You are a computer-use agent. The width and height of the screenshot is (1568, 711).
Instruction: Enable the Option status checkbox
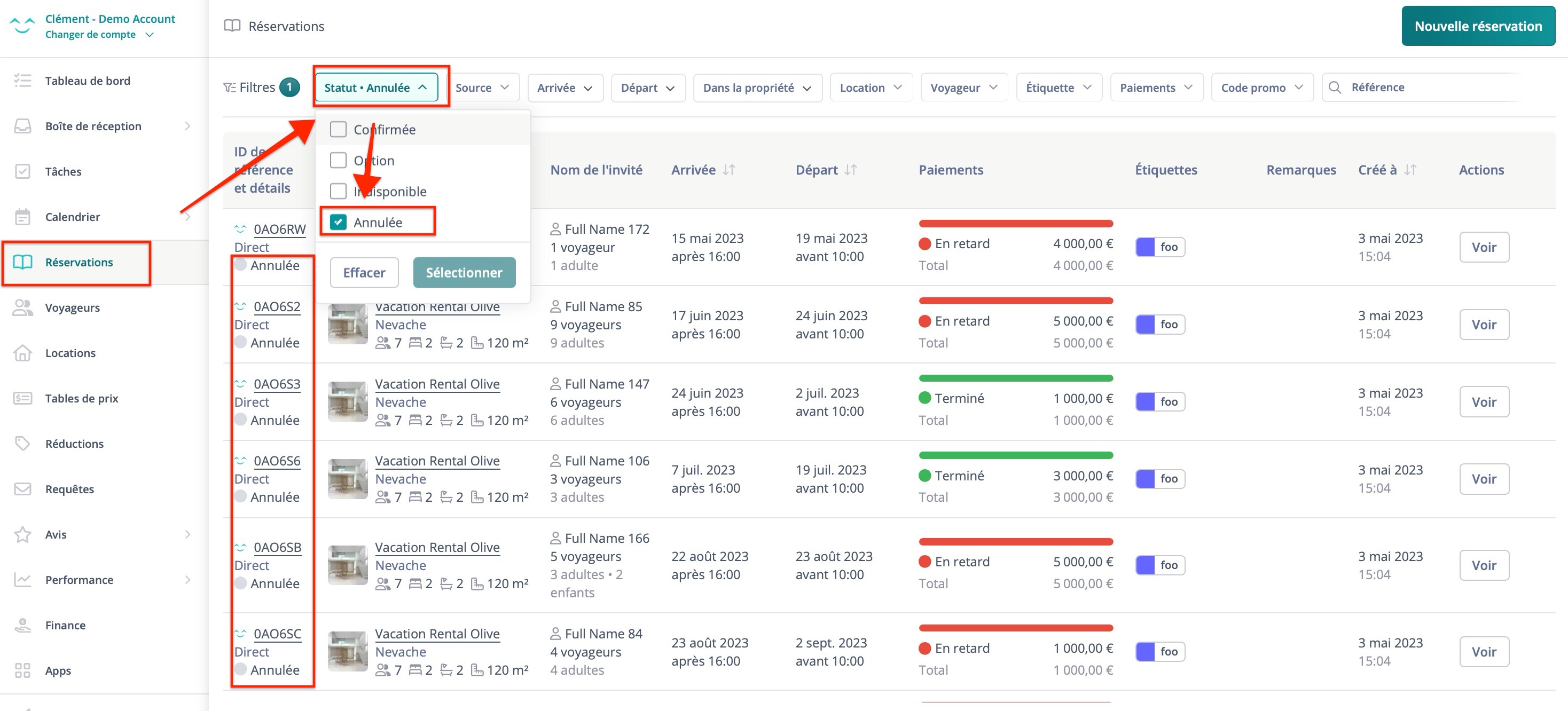click(338, 161)
